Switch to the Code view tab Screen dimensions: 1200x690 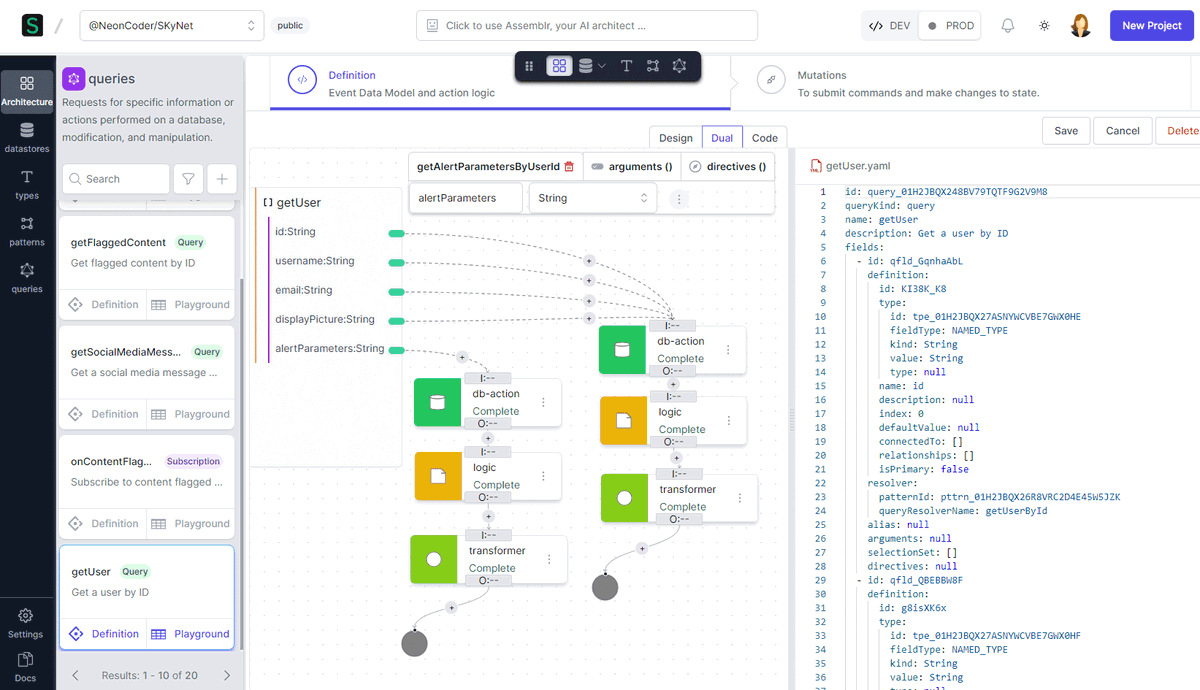click(x=764, y=138)
